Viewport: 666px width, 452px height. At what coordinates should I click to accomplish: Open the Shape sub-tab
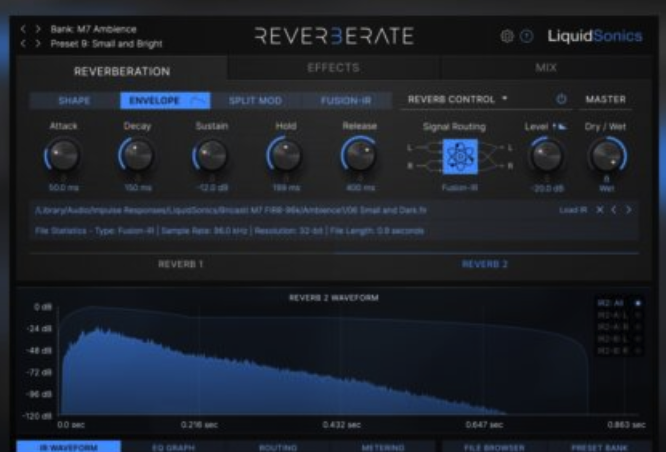[74, 101]
